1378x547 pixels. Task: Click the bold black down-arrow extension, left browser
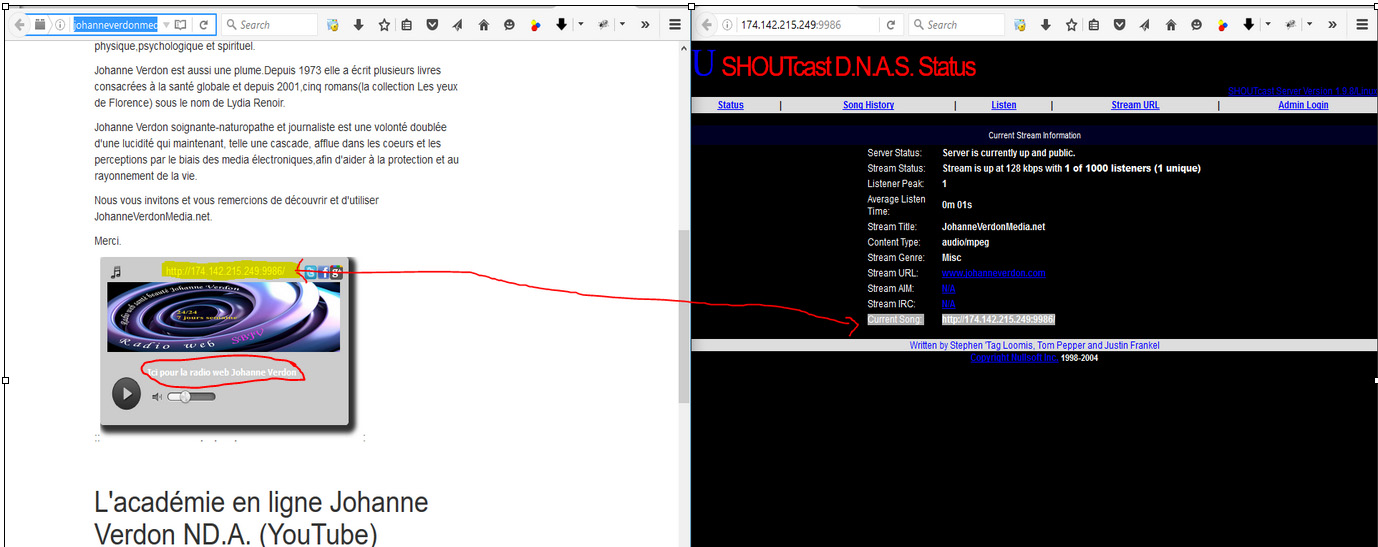point(561,24)
